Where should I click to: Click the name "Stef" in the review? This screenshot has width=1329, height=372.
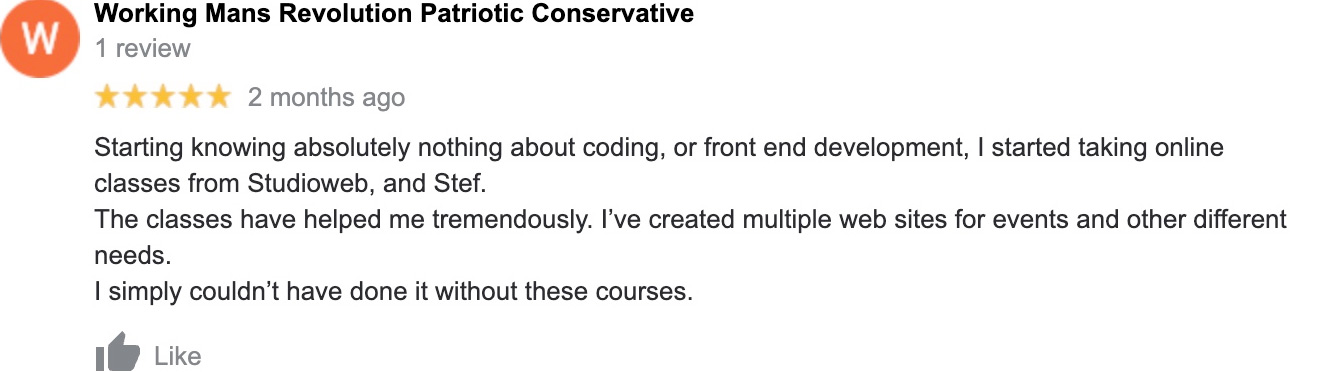[456, 184]
